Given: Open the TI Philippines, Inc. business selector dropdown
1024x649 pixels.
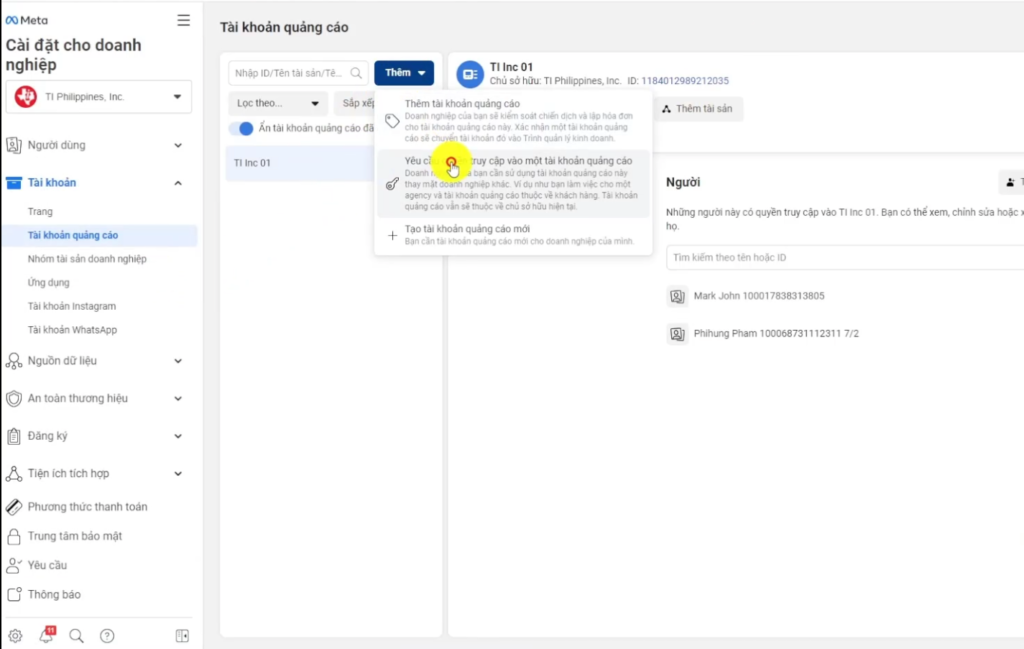Looking at the screenshot, I should (x=99, y=97).
